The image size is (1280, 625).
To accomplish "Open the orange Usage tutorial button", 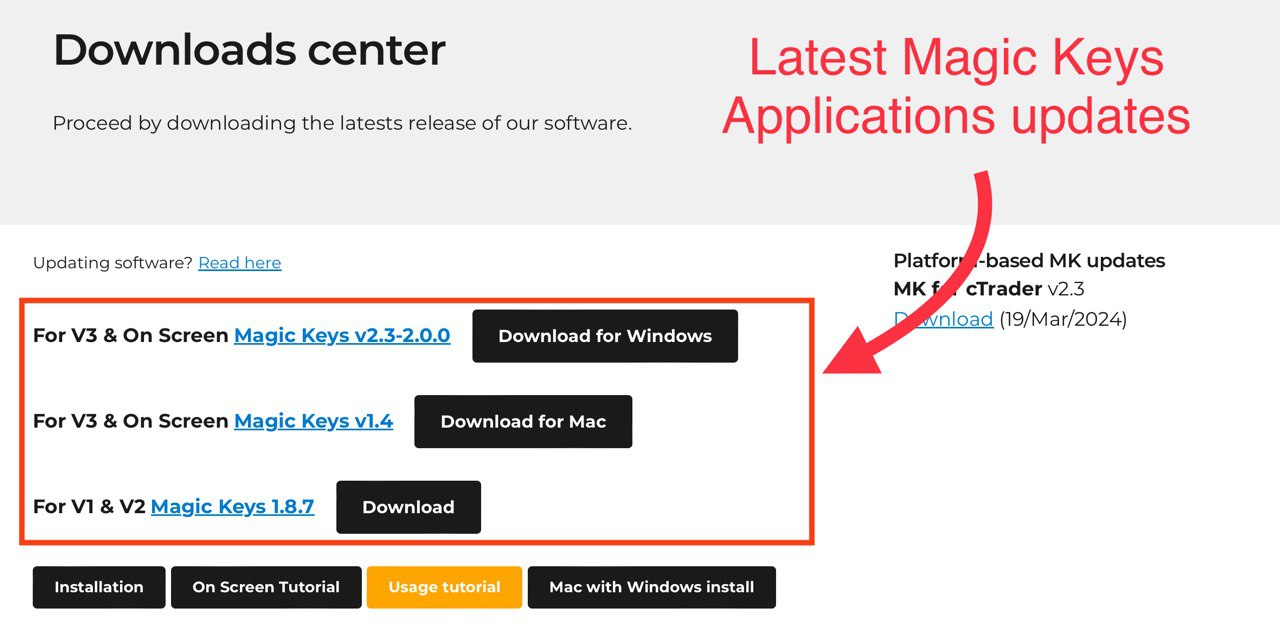I will pos(444,587).
